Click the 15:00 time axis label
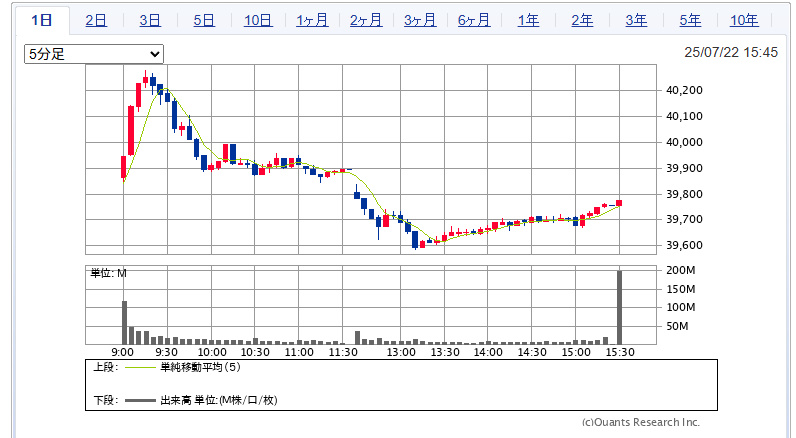The width and height of the screenshot is (796, 438). point(576,352)
